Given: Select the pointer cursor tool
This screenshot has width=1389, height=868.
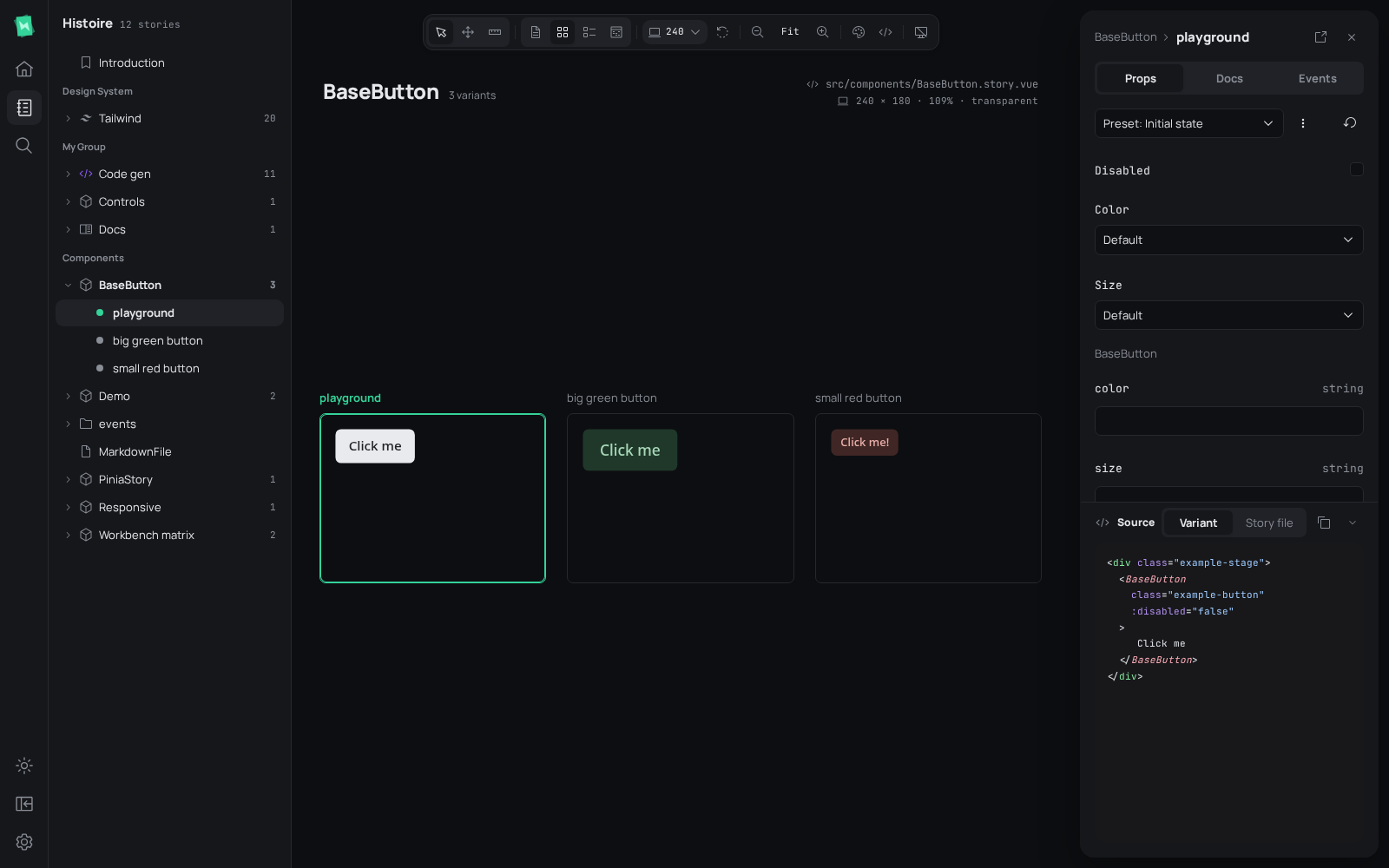Looking at the screenshot, I should [x=441, y=32].
